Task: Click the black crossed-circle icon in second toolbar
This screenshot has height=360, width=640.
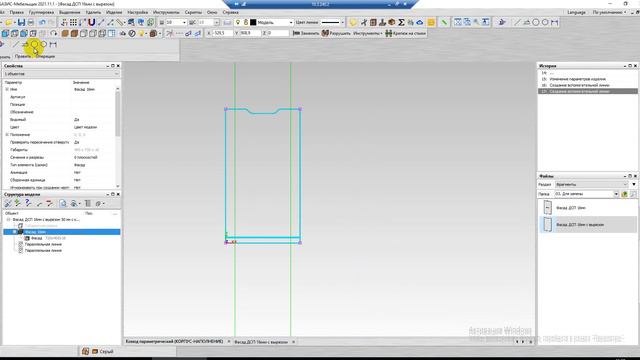Action: tap(132, 33)
